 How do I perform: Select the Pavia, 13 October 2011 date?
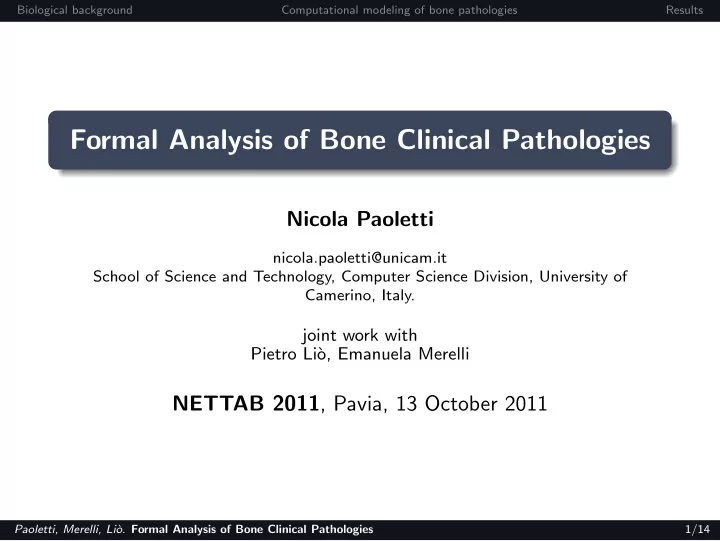tap(440, 404)
